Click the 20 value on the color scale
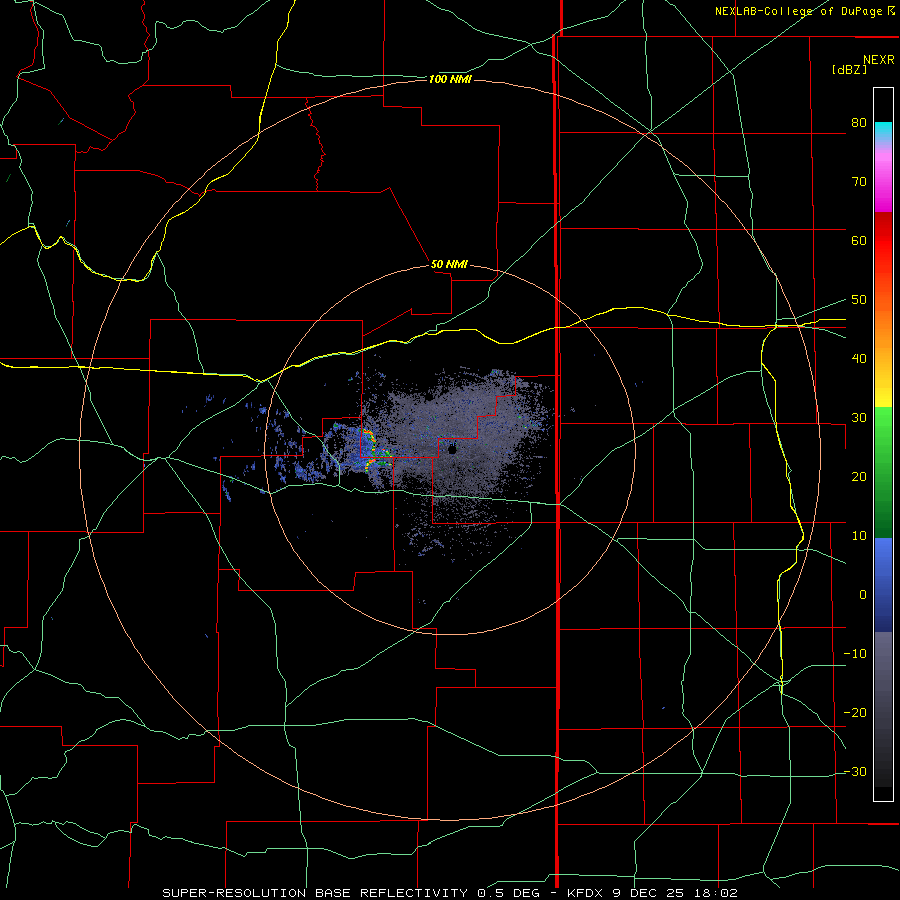Screen dimensions: 900x900 click(x=859, y=477)
